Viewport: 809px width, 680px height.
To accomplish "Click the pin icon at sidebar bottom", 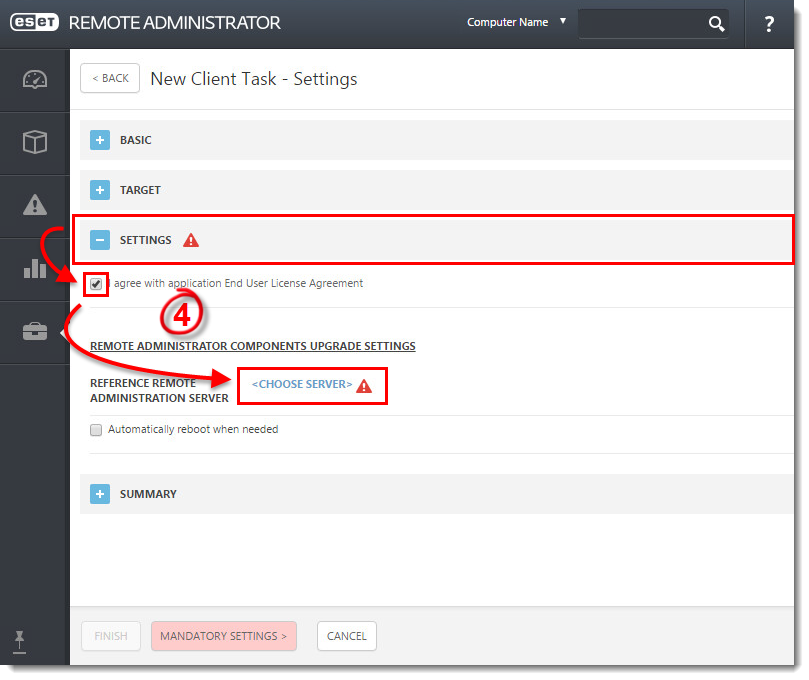I will (20, 641).
